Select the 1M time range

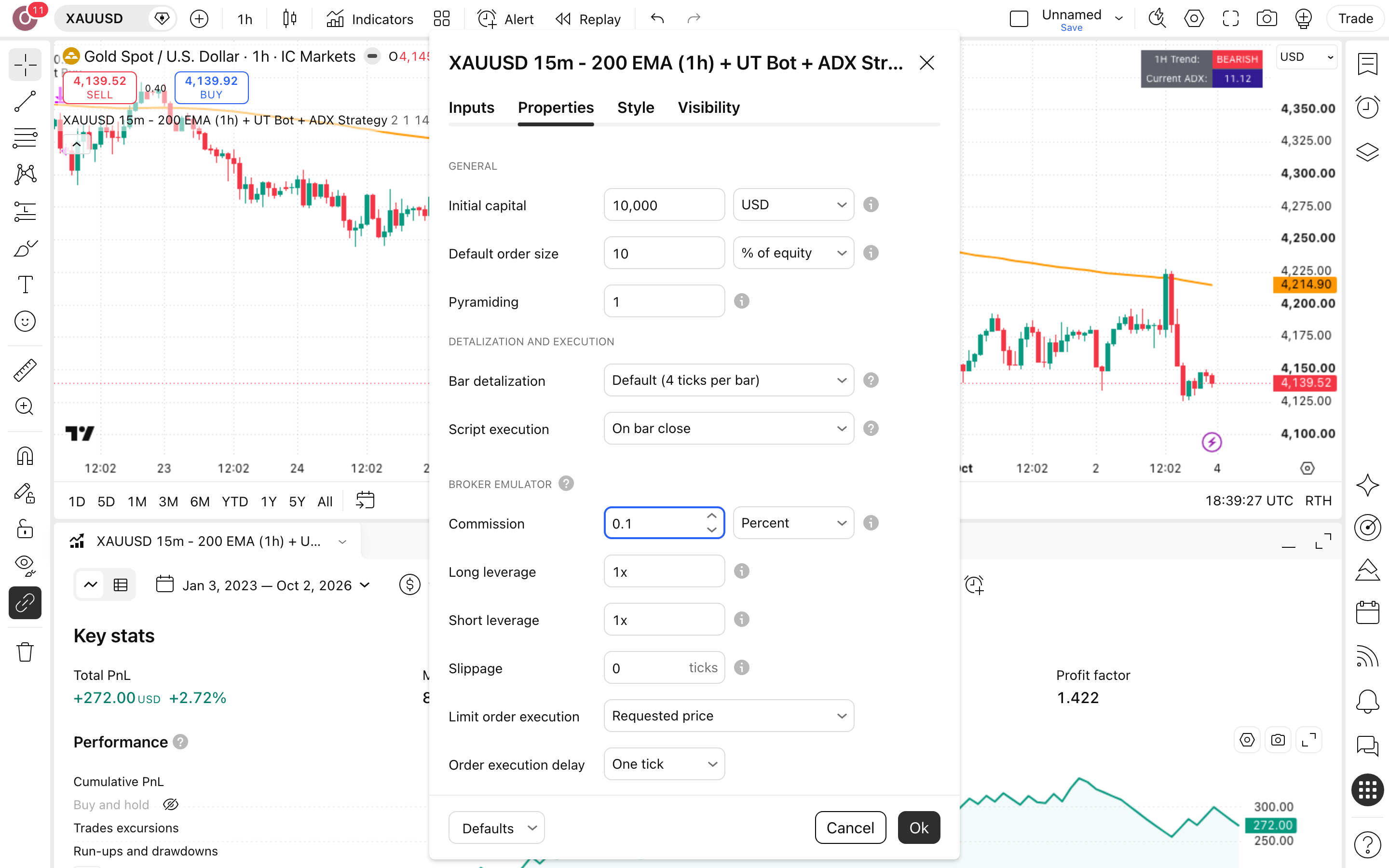[136, 502]
